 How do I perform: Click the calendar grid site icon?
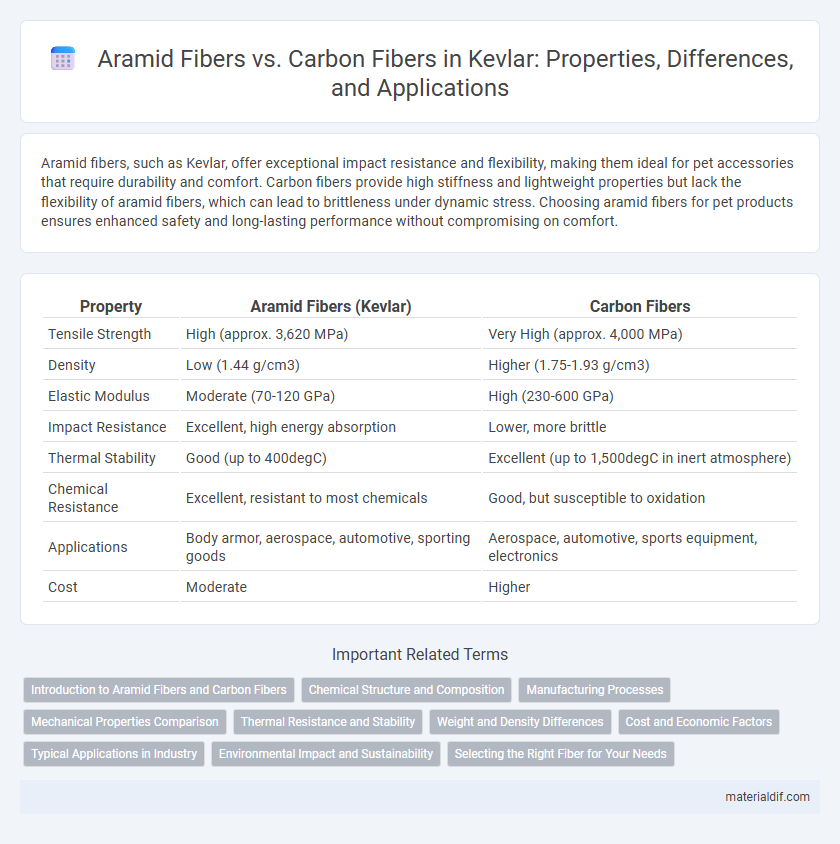click(63, 59)
